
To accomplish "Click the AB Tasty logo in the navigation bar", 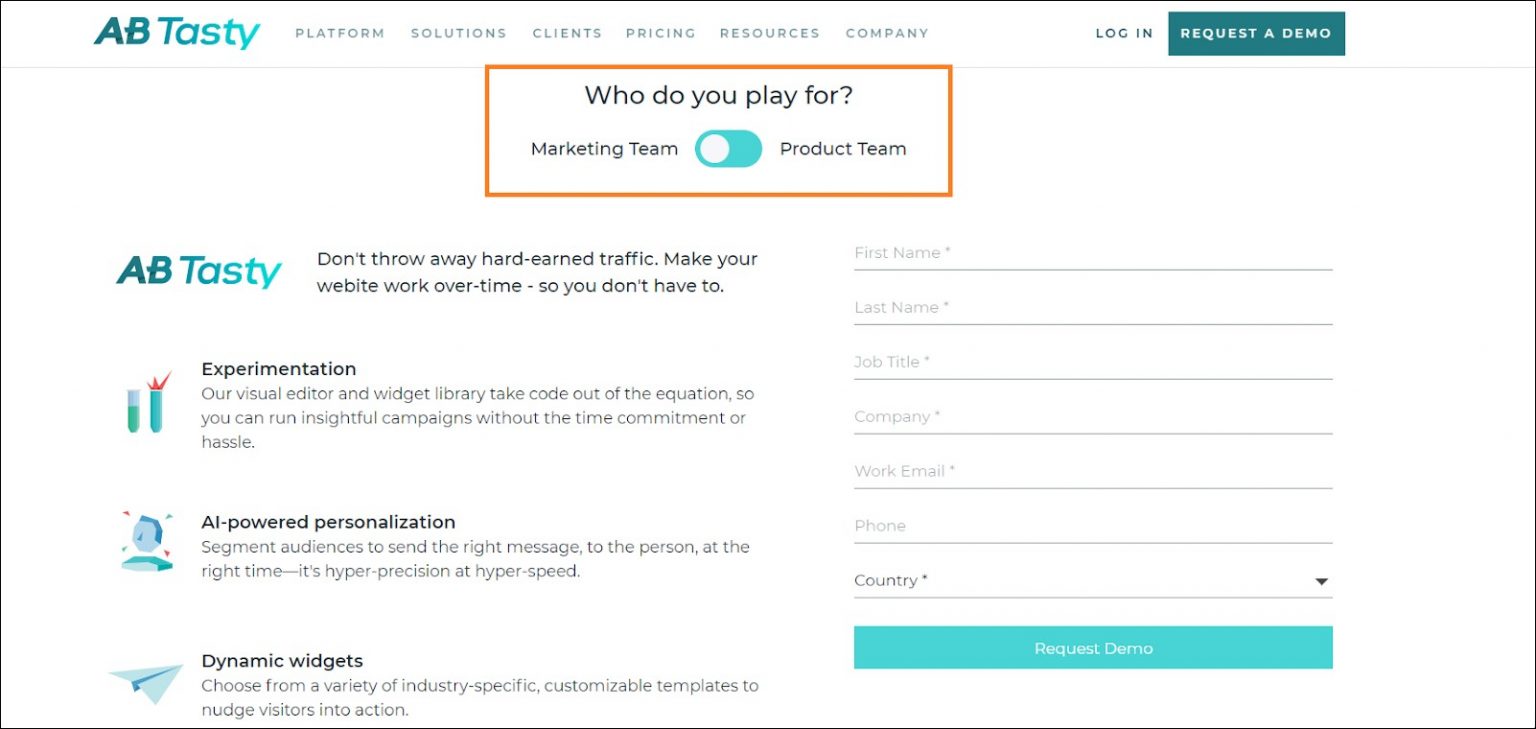I will click(x=178, y=33).
